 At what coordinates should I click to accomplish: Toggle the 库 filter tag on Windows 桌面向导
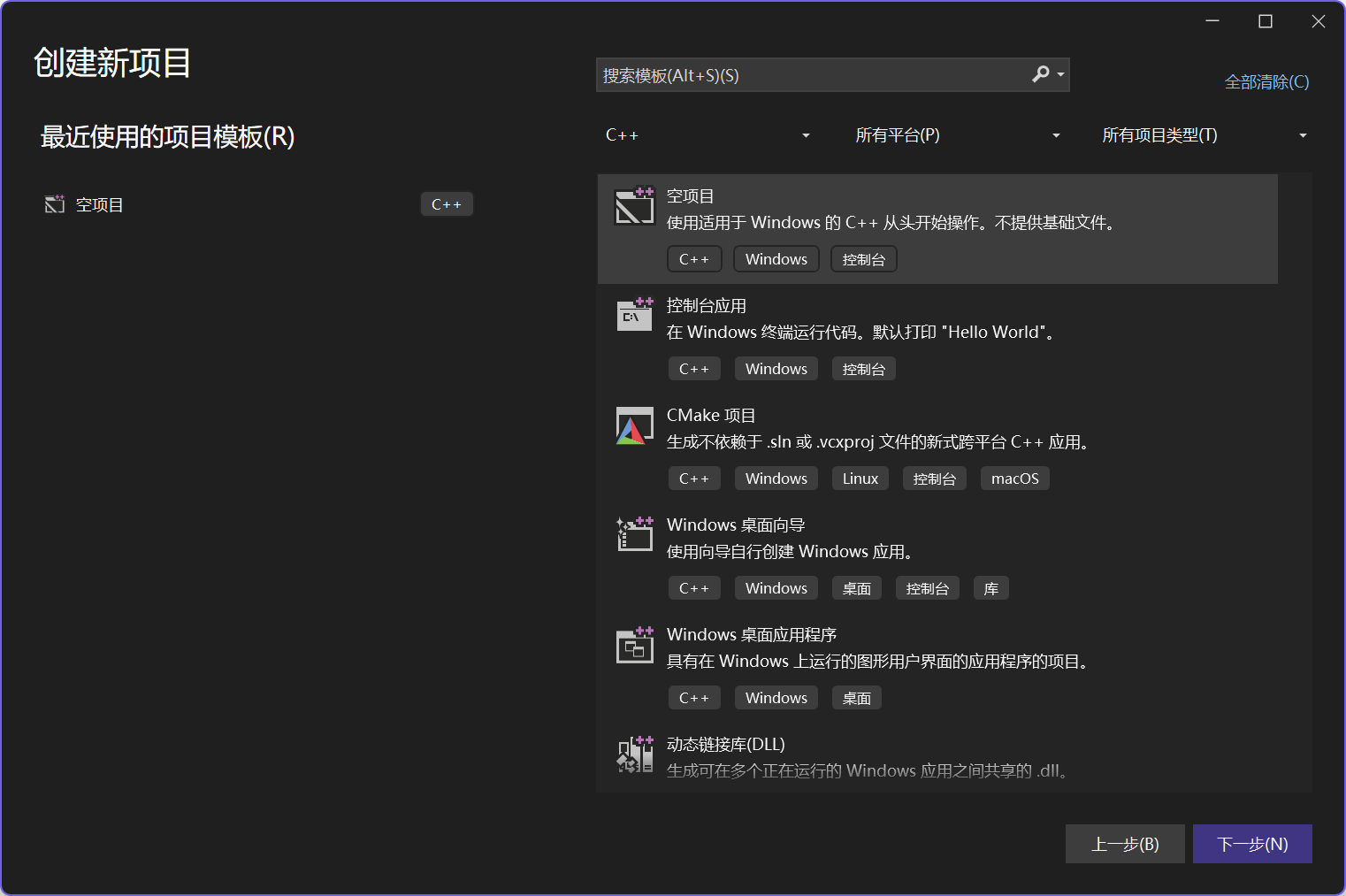pyautogui.click(x=990, y=587)
